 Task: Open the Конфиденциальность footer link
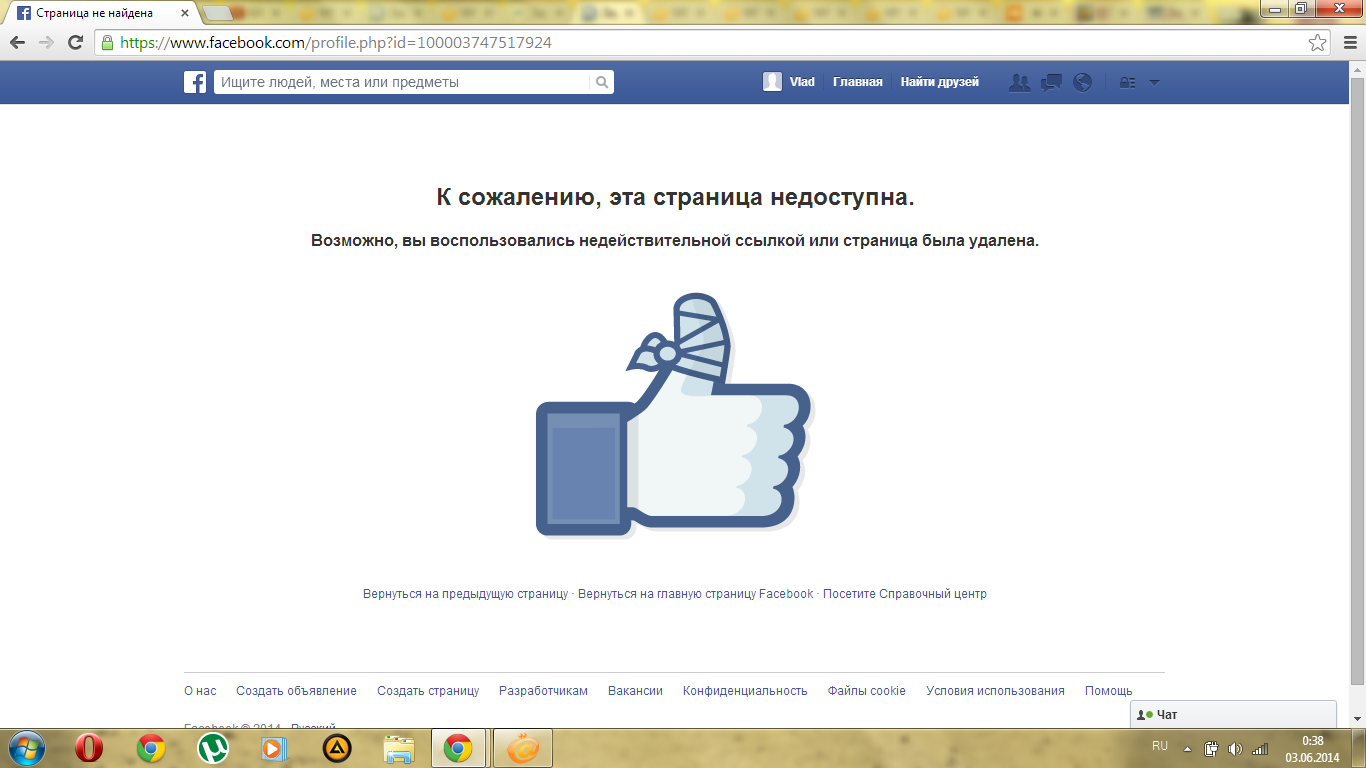pos(745,691)
